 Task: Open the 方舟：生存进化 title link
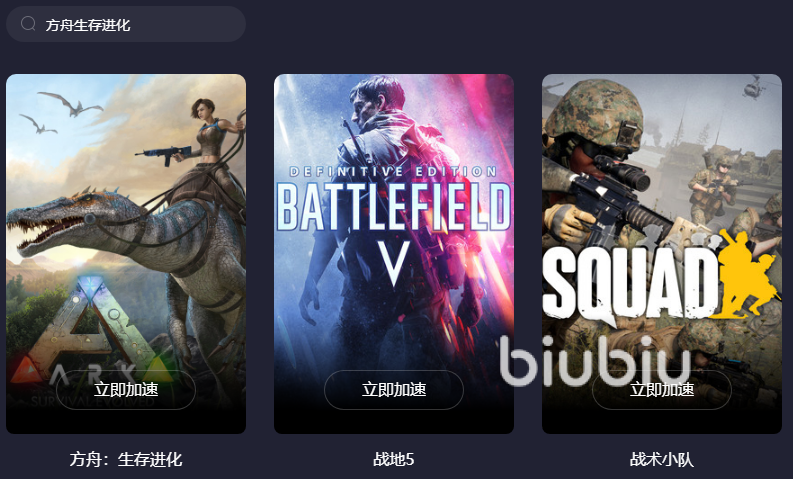(126, 459)
